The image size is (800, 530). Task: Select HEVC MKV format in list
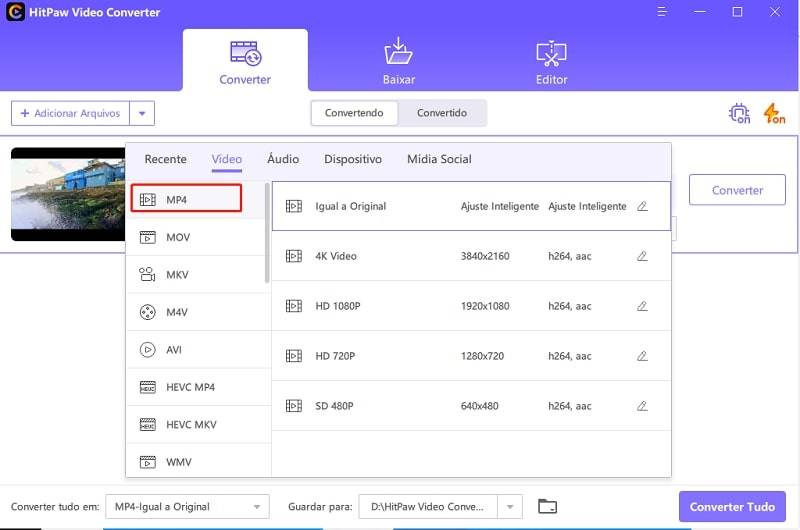click(x=196, y=424)
